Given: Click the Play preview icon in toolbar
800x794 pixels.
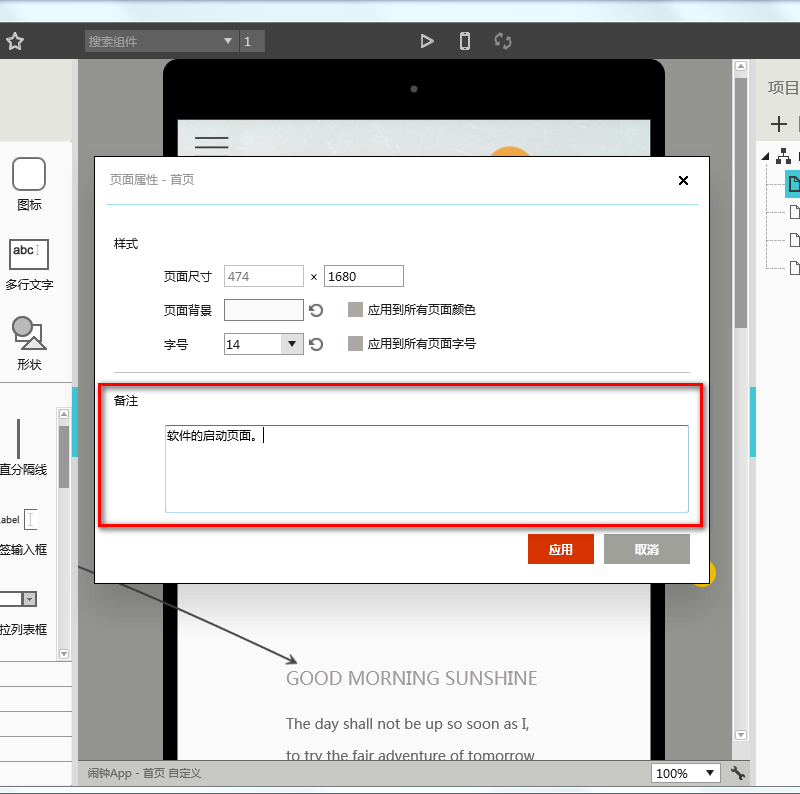Looking at the screenshot, I should pos(427,41).
